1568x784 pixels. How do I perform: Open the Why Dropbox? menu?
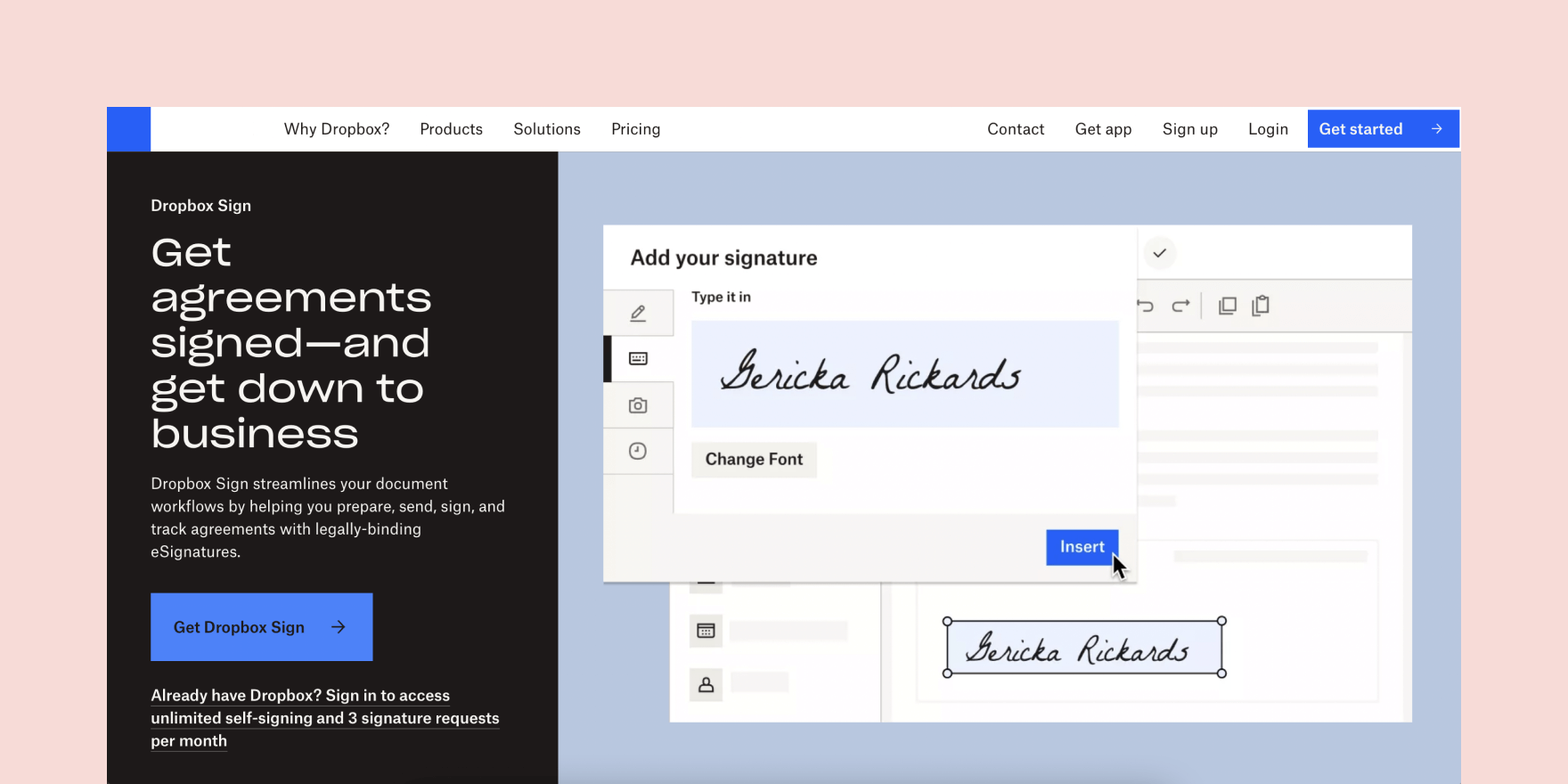(337, 129)
